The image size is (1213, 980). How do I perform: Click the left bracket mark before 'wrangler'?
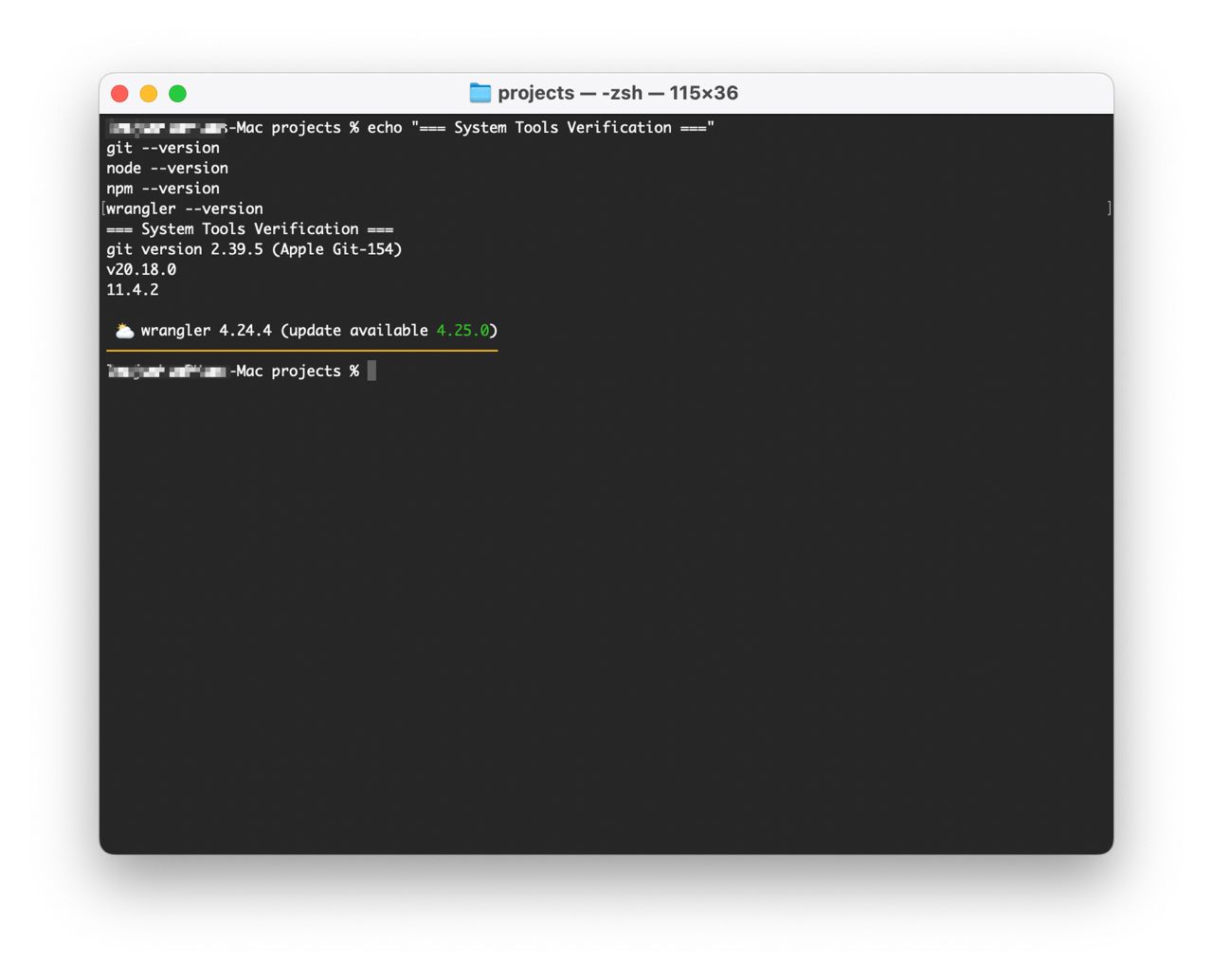pos(103,209)
